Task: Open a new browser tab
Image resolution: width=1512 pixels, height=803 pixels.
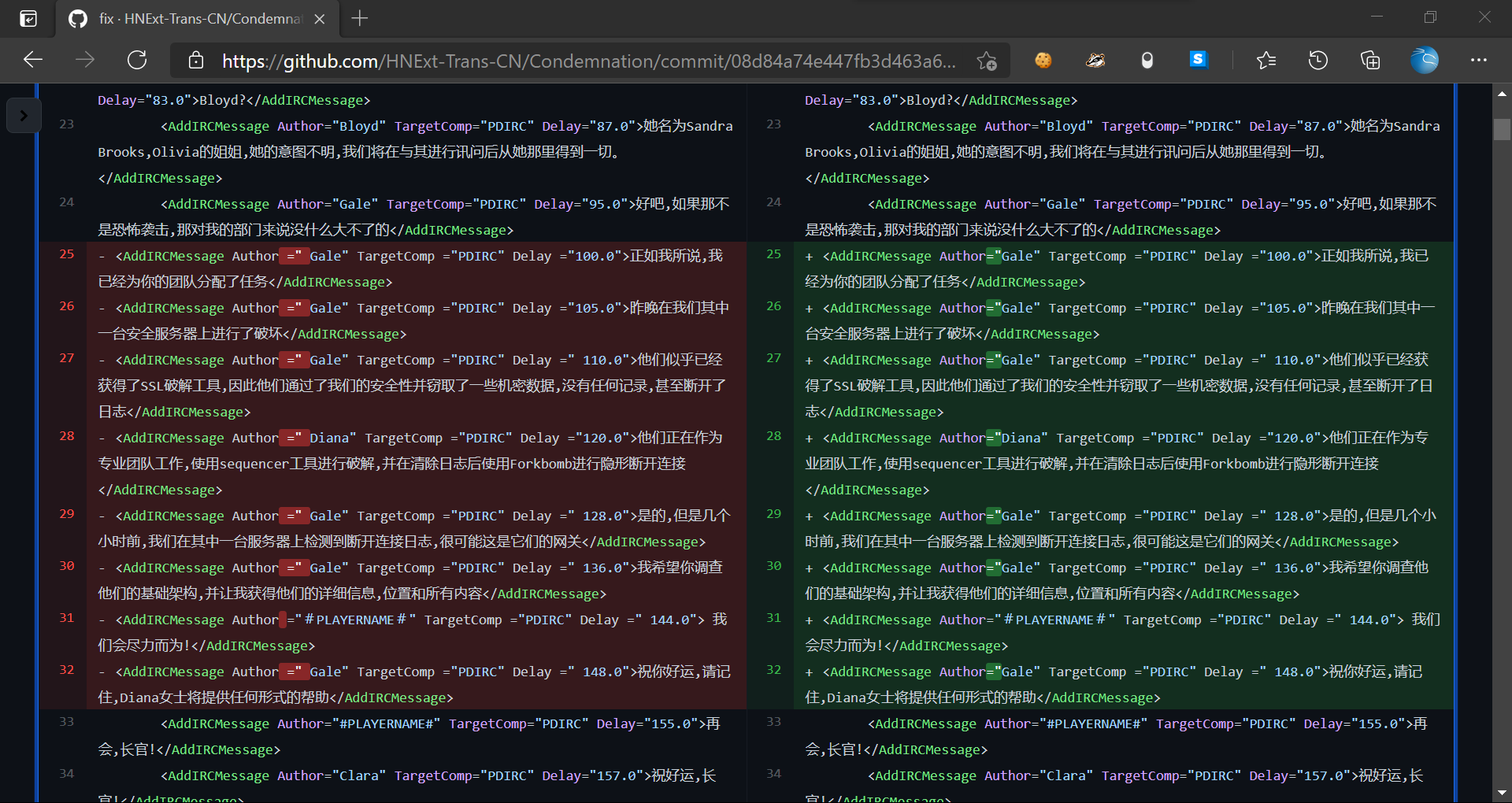Action: point(360,19)
